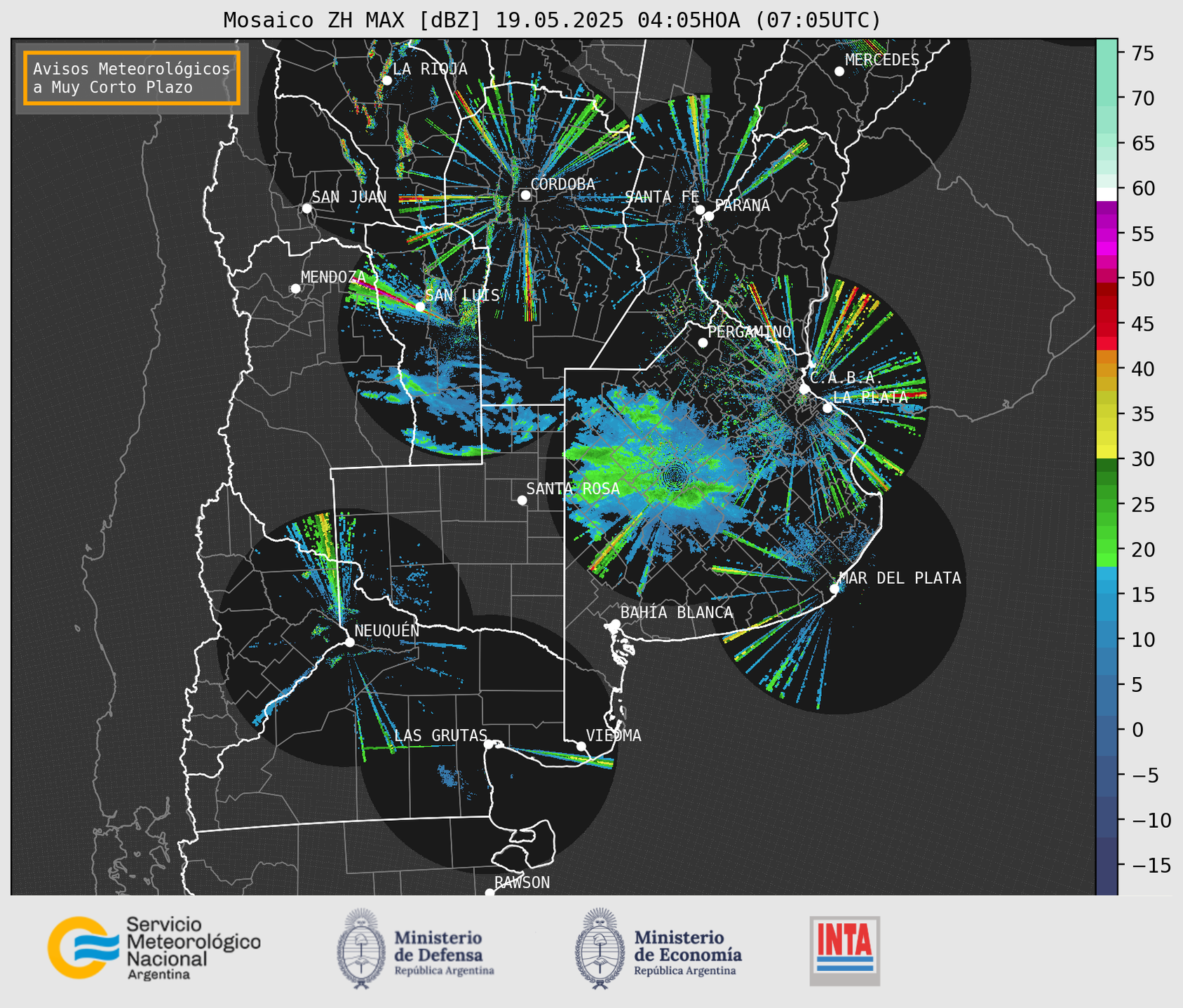This screenshot has width=1183, height=1008.
Task: Click the Mar del Plata city marker dot
Action: [834, 589]
